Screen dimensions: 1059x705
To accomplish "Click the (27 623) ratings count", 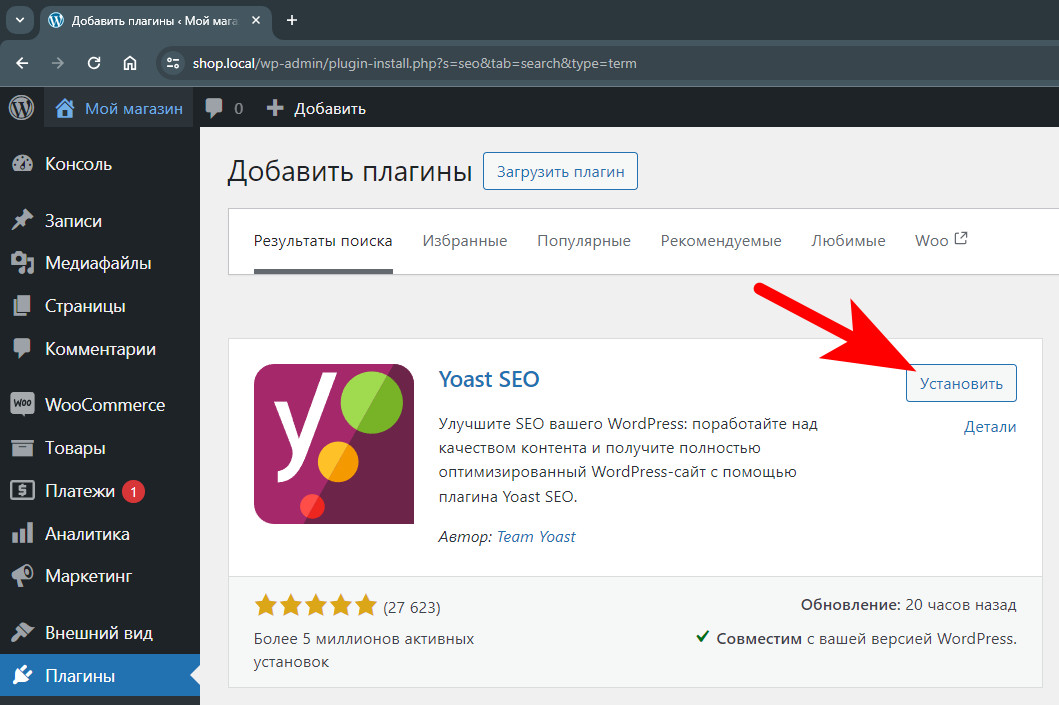I will (x=412, y=608).
